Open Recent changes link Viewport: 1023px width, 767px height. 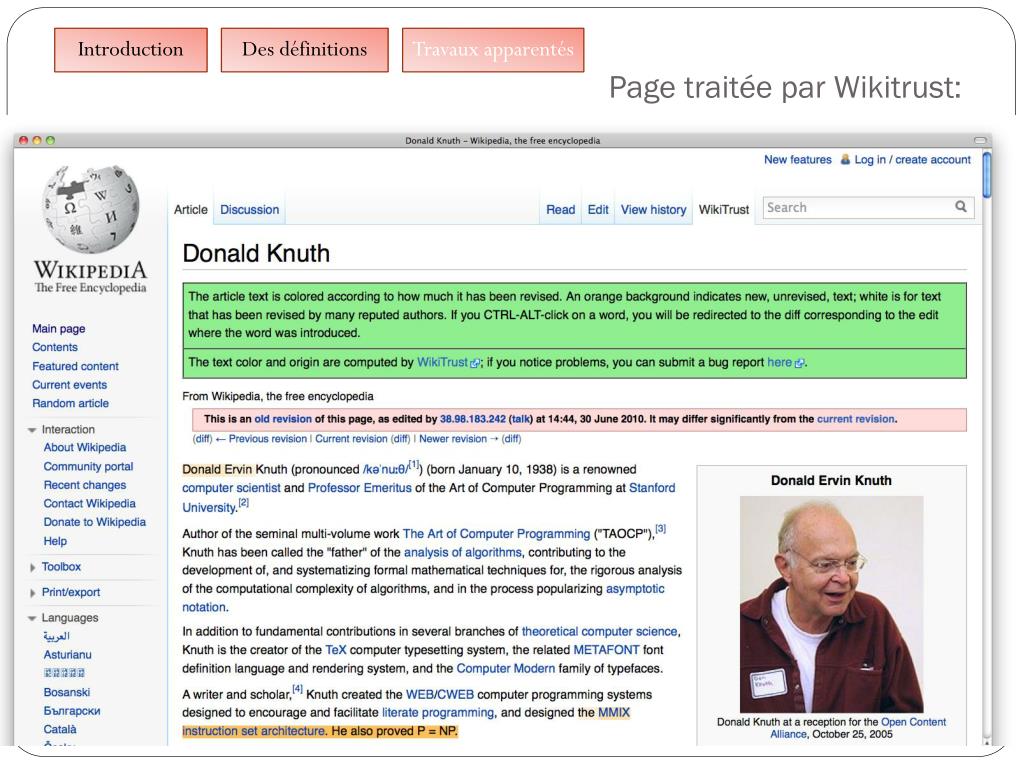click(85, 485)
